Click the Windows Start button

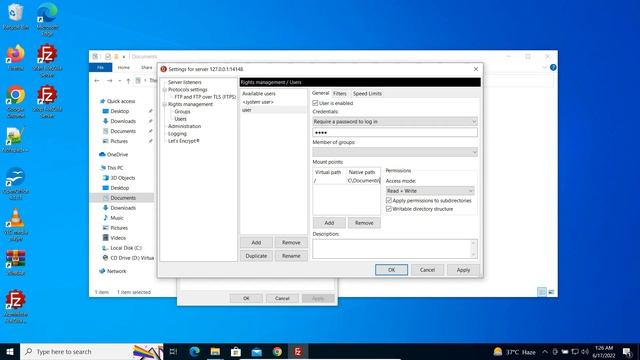(x=10, y=351)
